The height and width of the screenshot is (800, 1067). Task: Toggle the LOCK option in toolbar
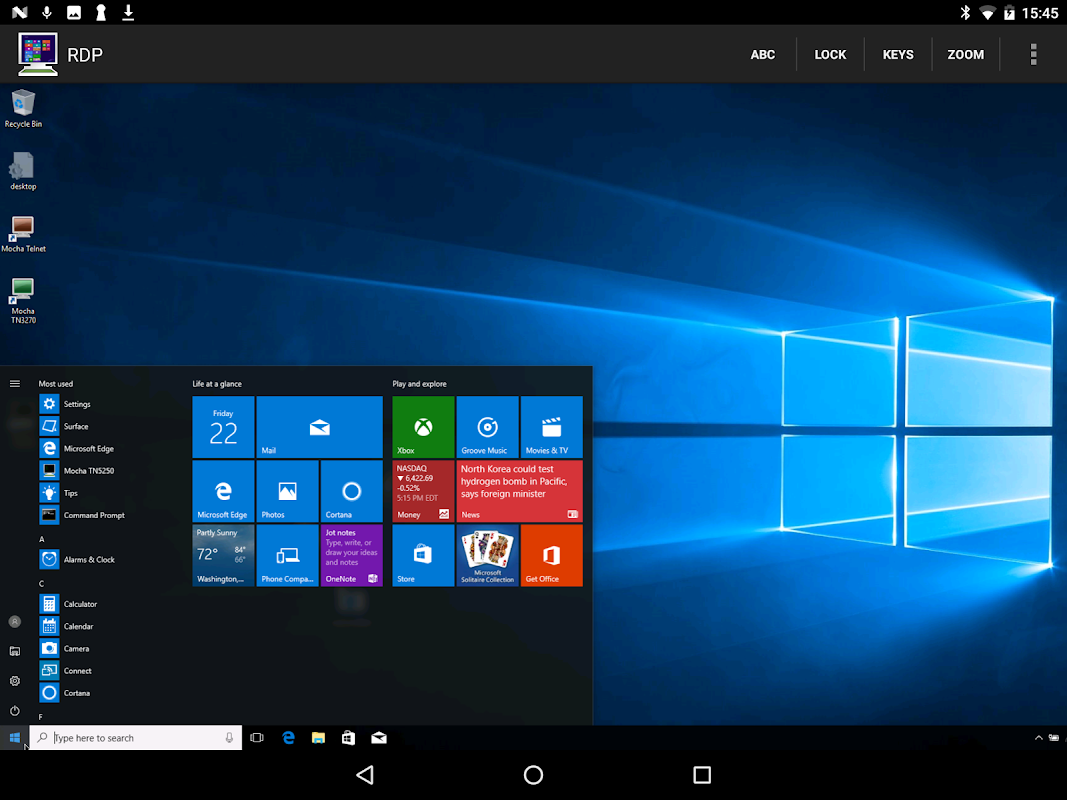click(x=830, y=54)
